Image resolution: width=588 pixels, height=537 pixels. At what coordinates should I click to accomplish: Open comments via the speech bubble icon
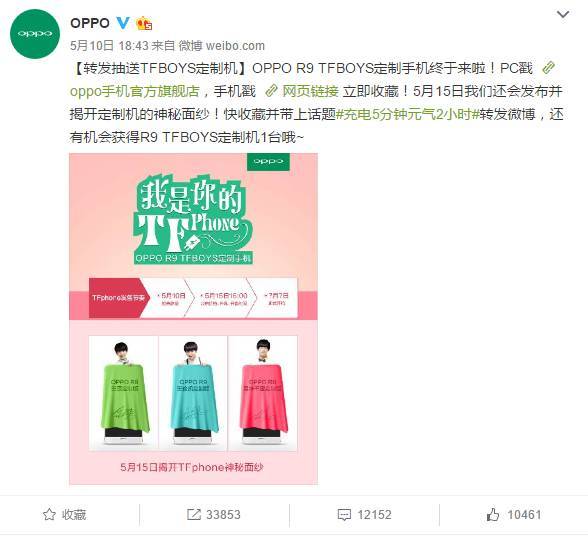pyautogui.click(x=344, y=514)
